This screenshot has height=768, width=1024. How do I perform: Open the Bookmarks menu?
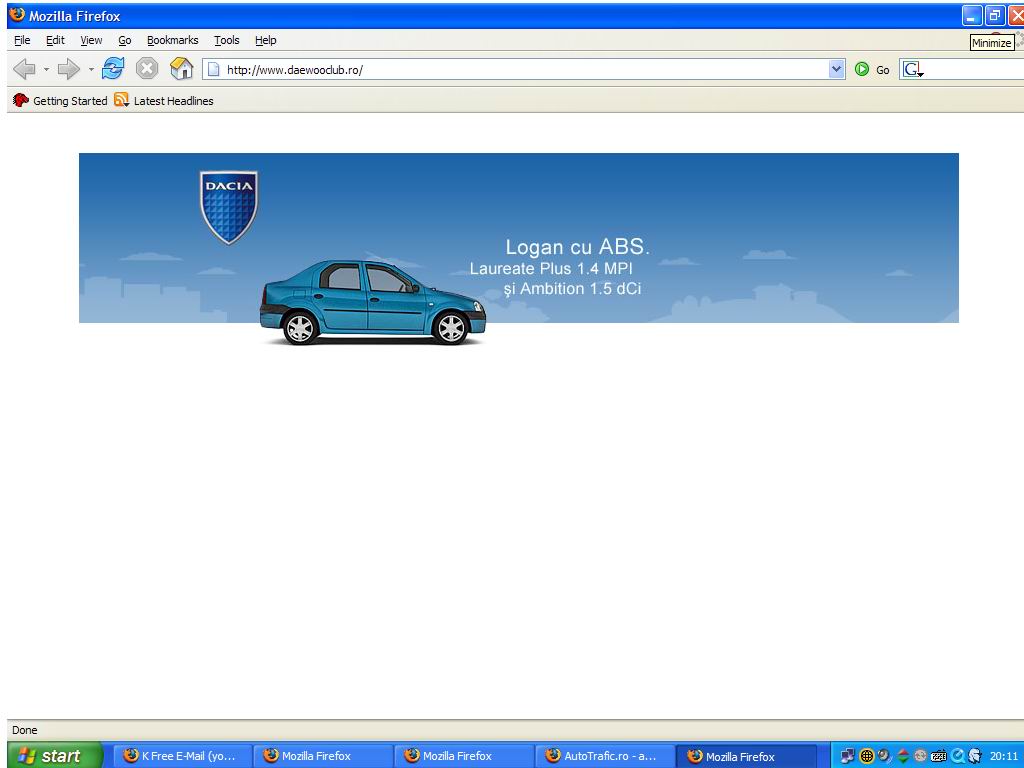[172, 40]
